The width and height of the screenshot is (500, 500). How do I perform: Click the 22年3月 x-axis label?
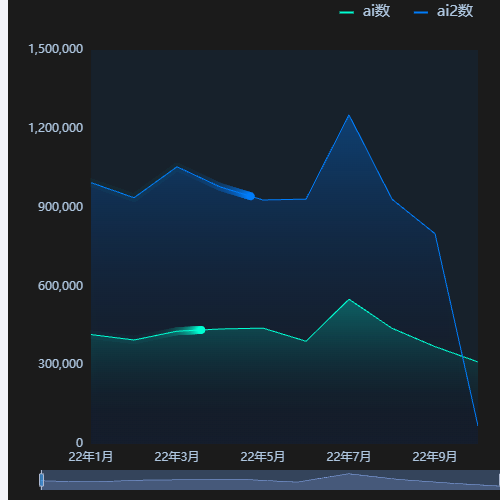(x=177, y=456)
